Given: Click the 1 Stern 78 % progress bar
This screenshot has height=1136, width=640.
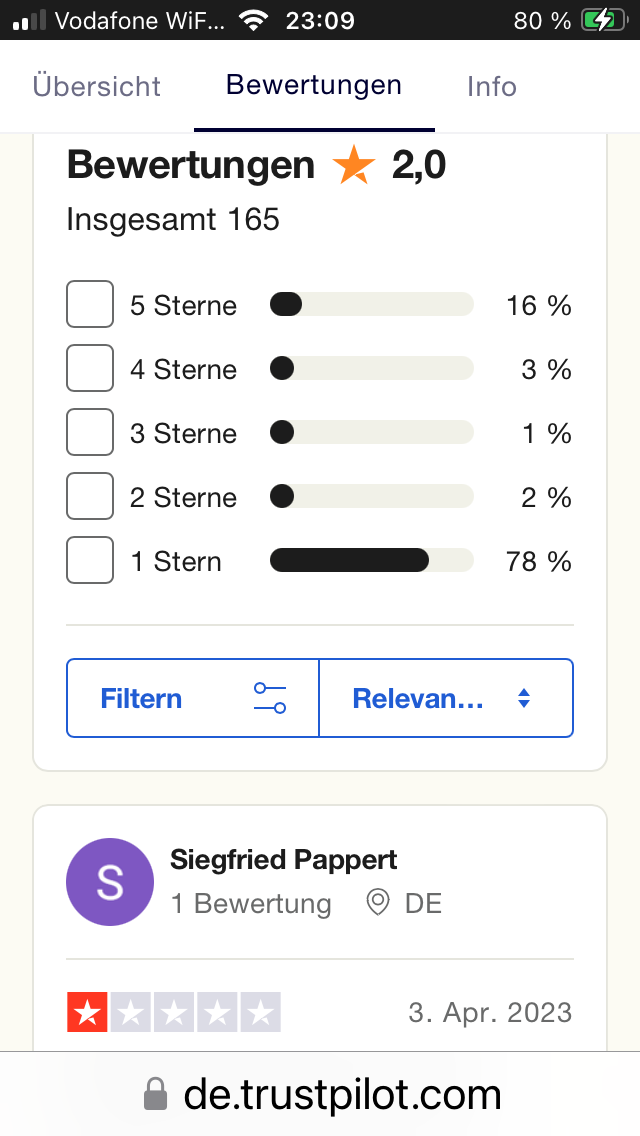Looking at the screenshot, I should [371, 561].
